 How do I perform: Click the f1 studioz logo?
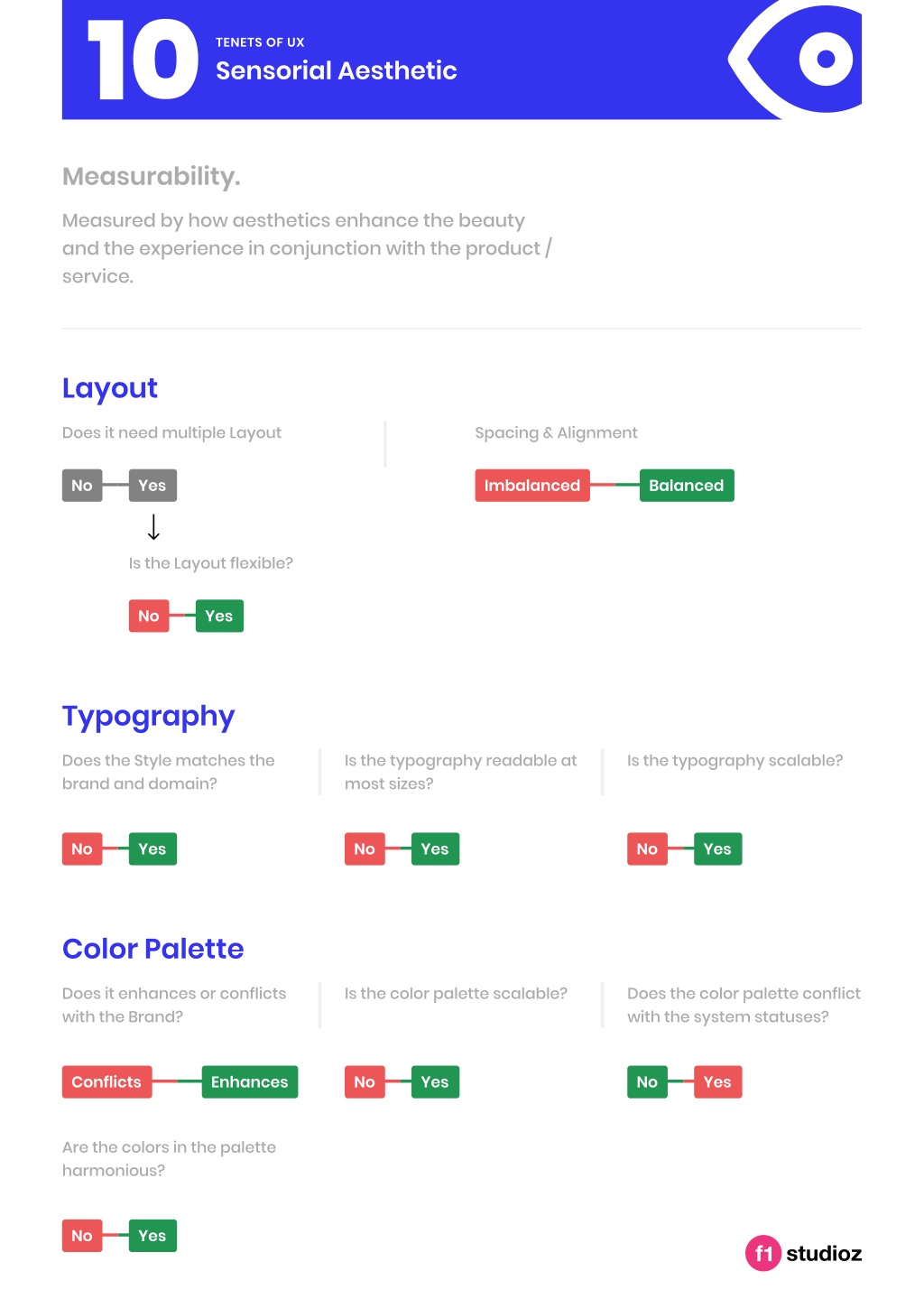(803, 1253)
